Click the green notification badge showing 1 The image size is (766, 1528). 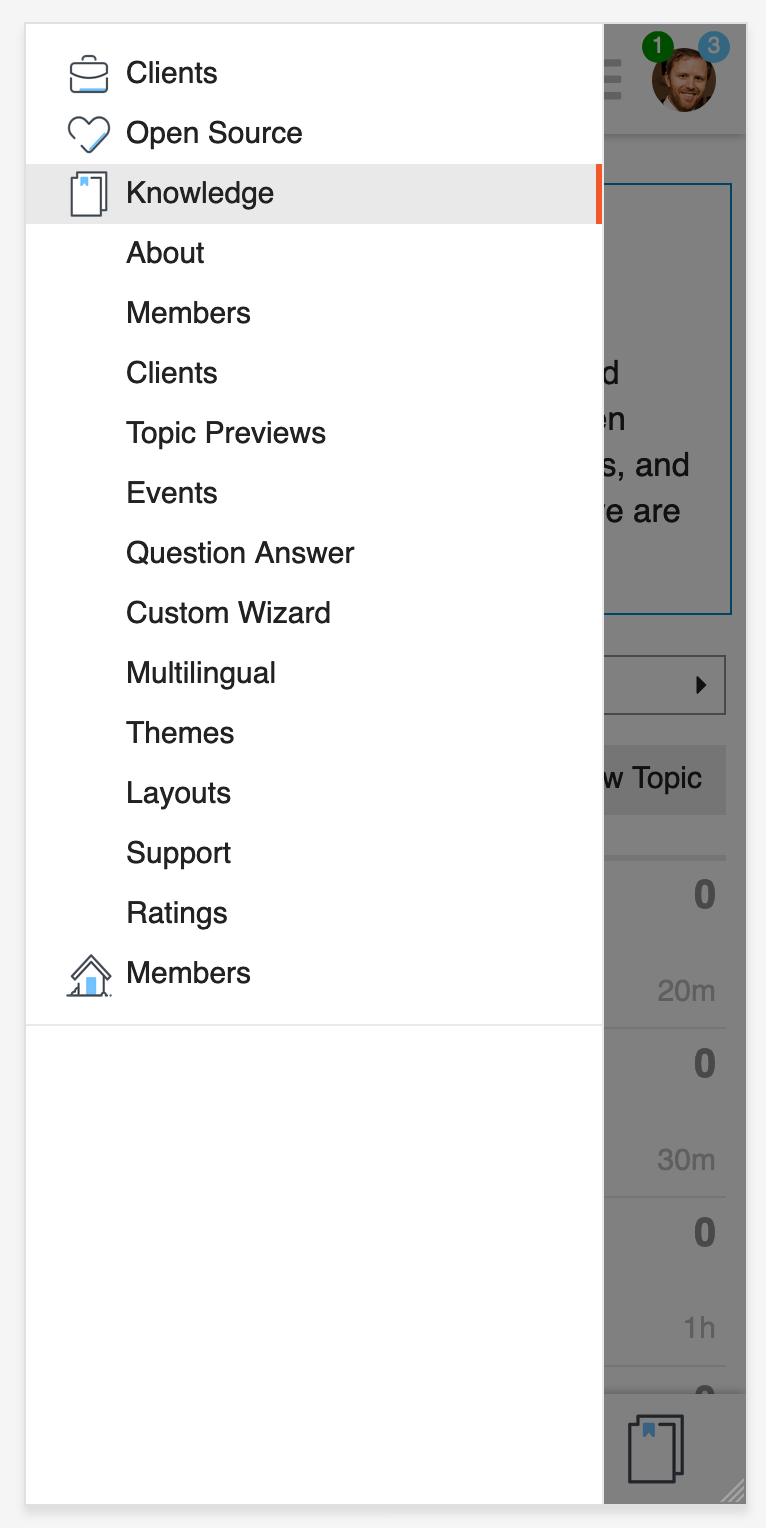pos(657,45)
